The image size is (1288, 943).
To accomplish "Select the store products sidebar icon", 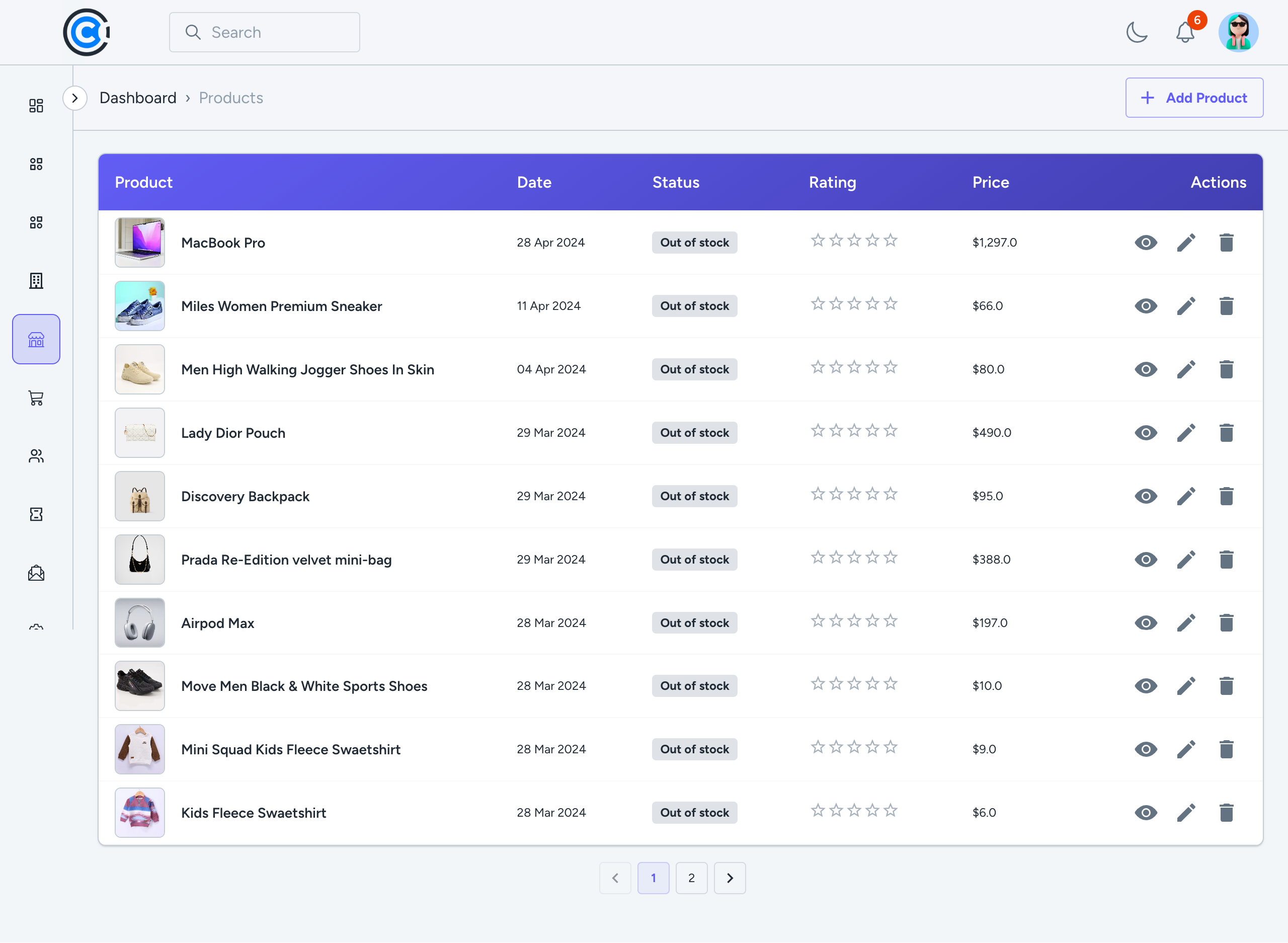I will [36, 340].
